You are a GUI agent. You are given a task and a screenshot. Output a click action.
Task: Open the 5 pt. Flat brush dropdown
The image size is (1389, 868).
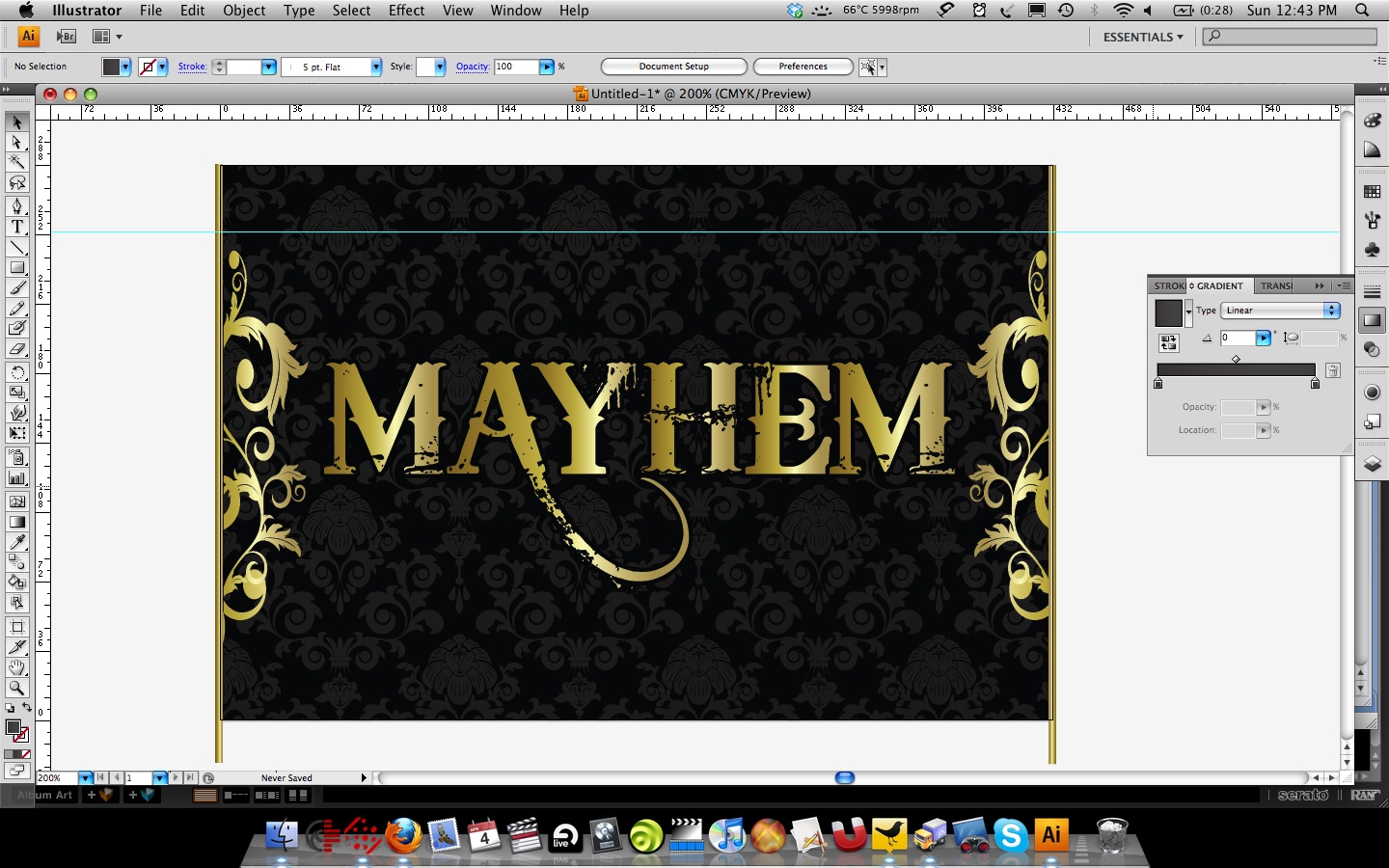(x=375, y=67)
